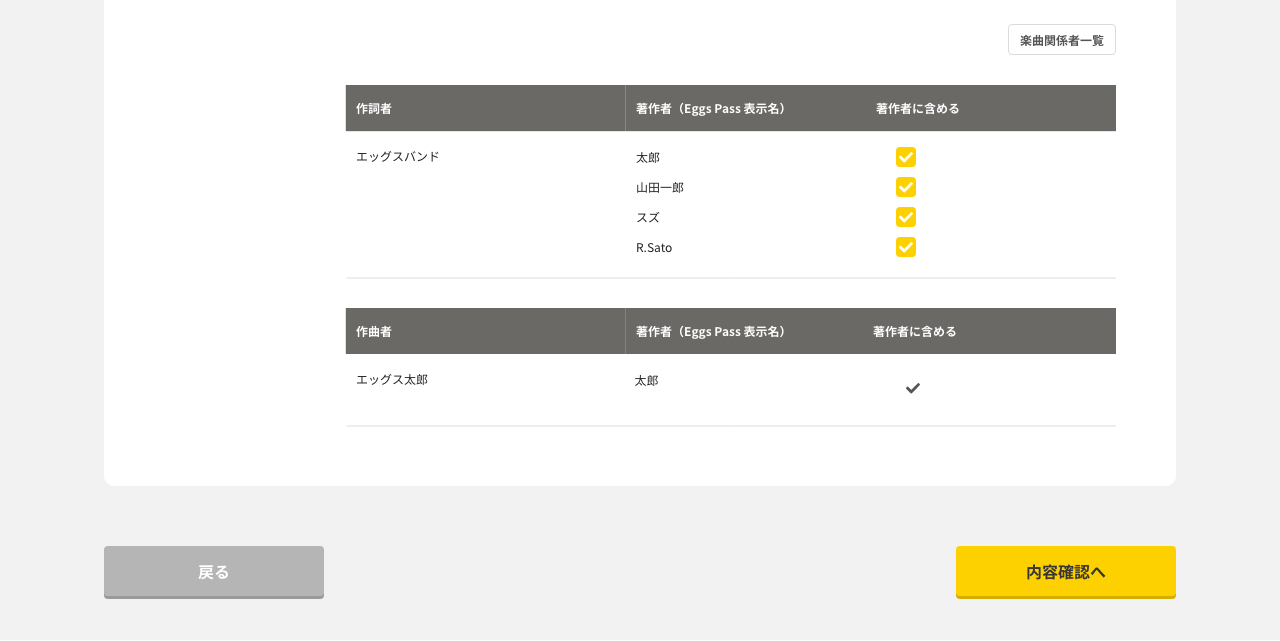
Task: Click the スズ author name
Action: (x=648, y=218)
